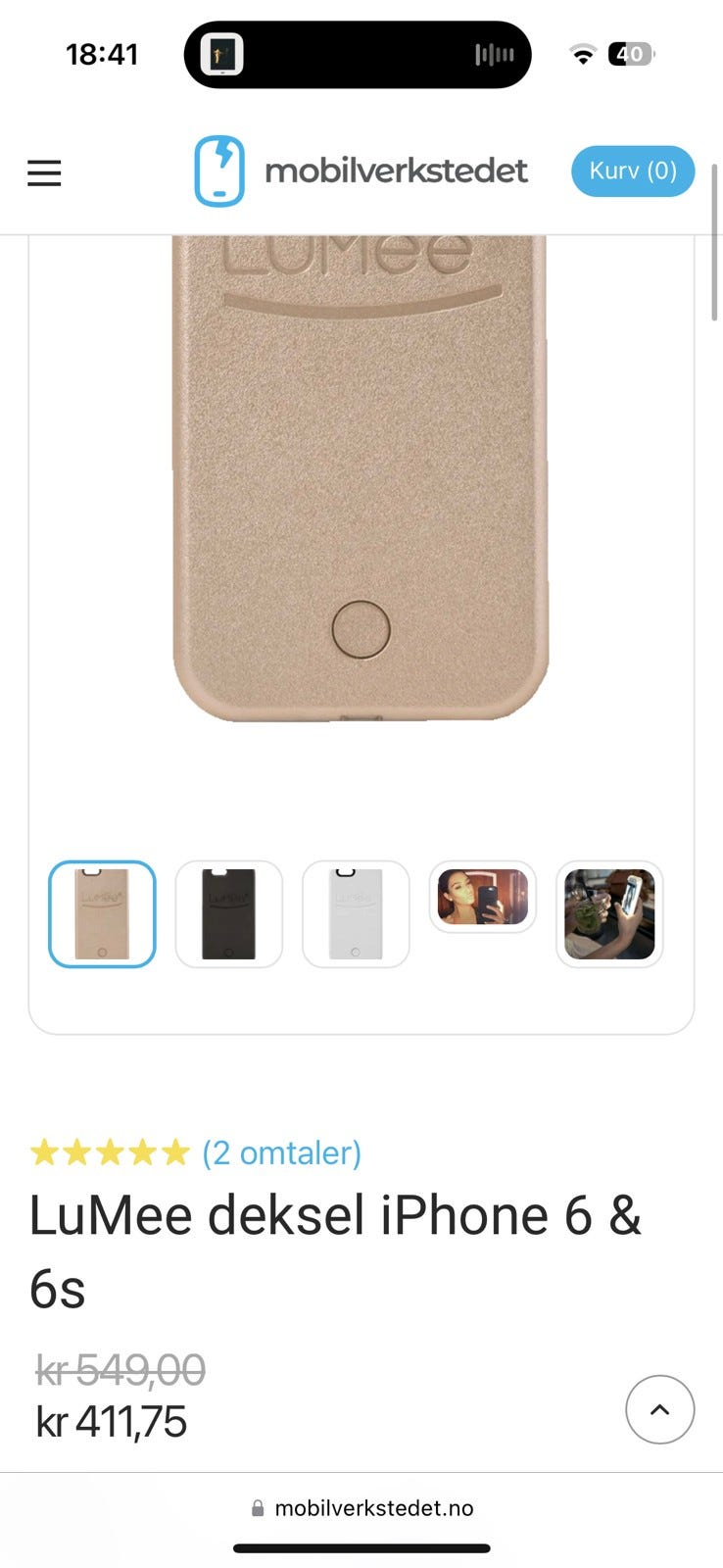Click the scroll-to-top arrow button
Image resolution: width=723 pixels, height=1568 pixels.
pos(660,1409)
